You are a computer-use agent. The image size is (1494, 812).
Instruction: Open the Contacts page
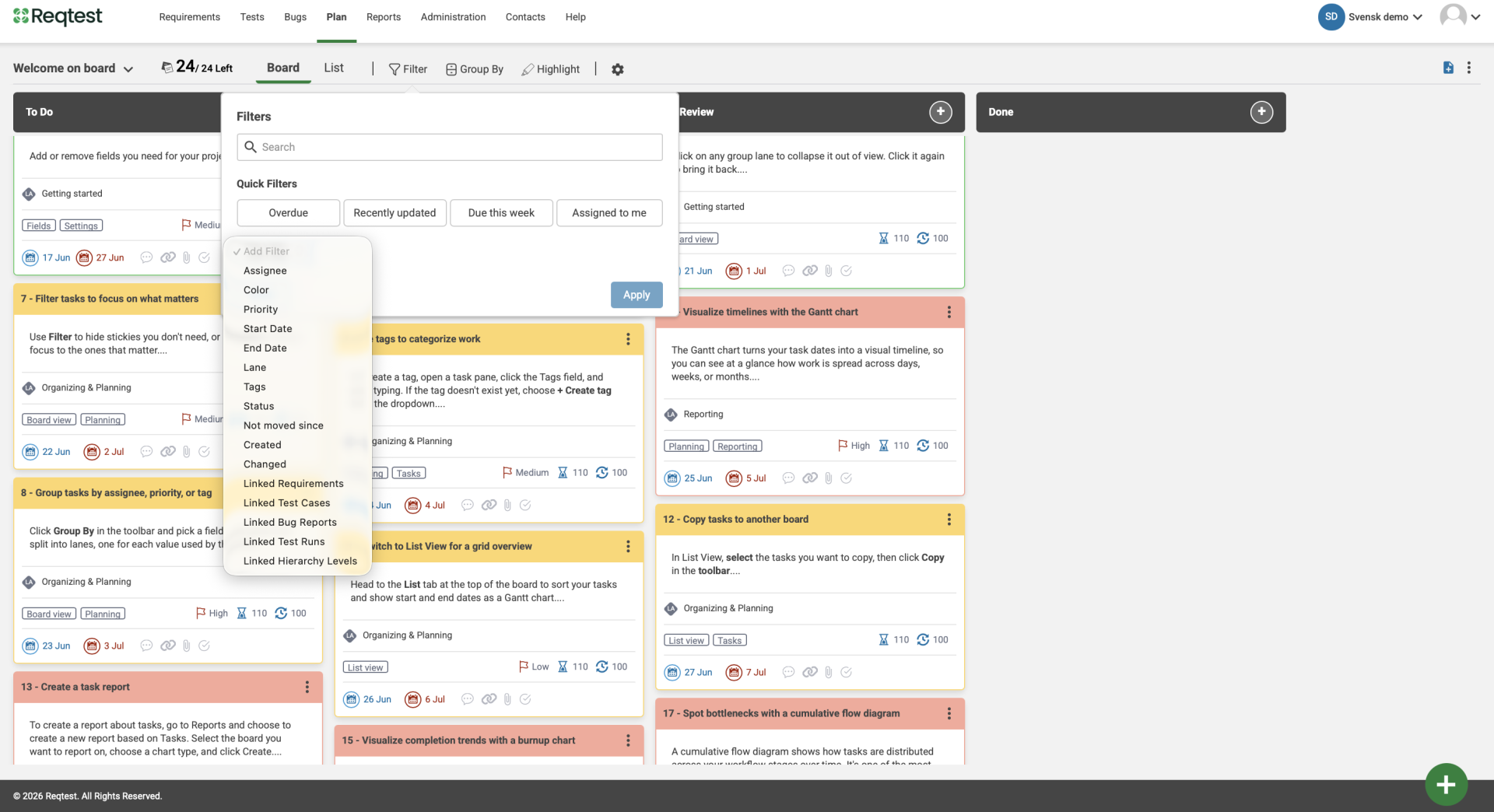(x=525, y=17)
